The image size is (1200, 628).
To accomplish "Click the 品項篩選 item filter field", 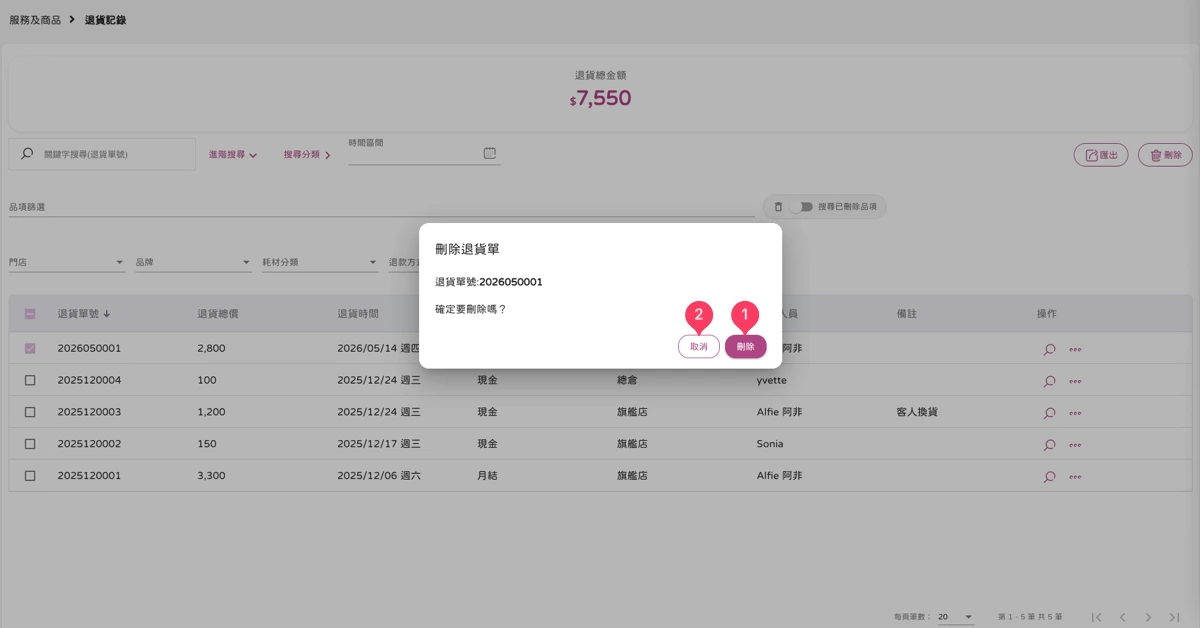I will (x=382, y=207).
